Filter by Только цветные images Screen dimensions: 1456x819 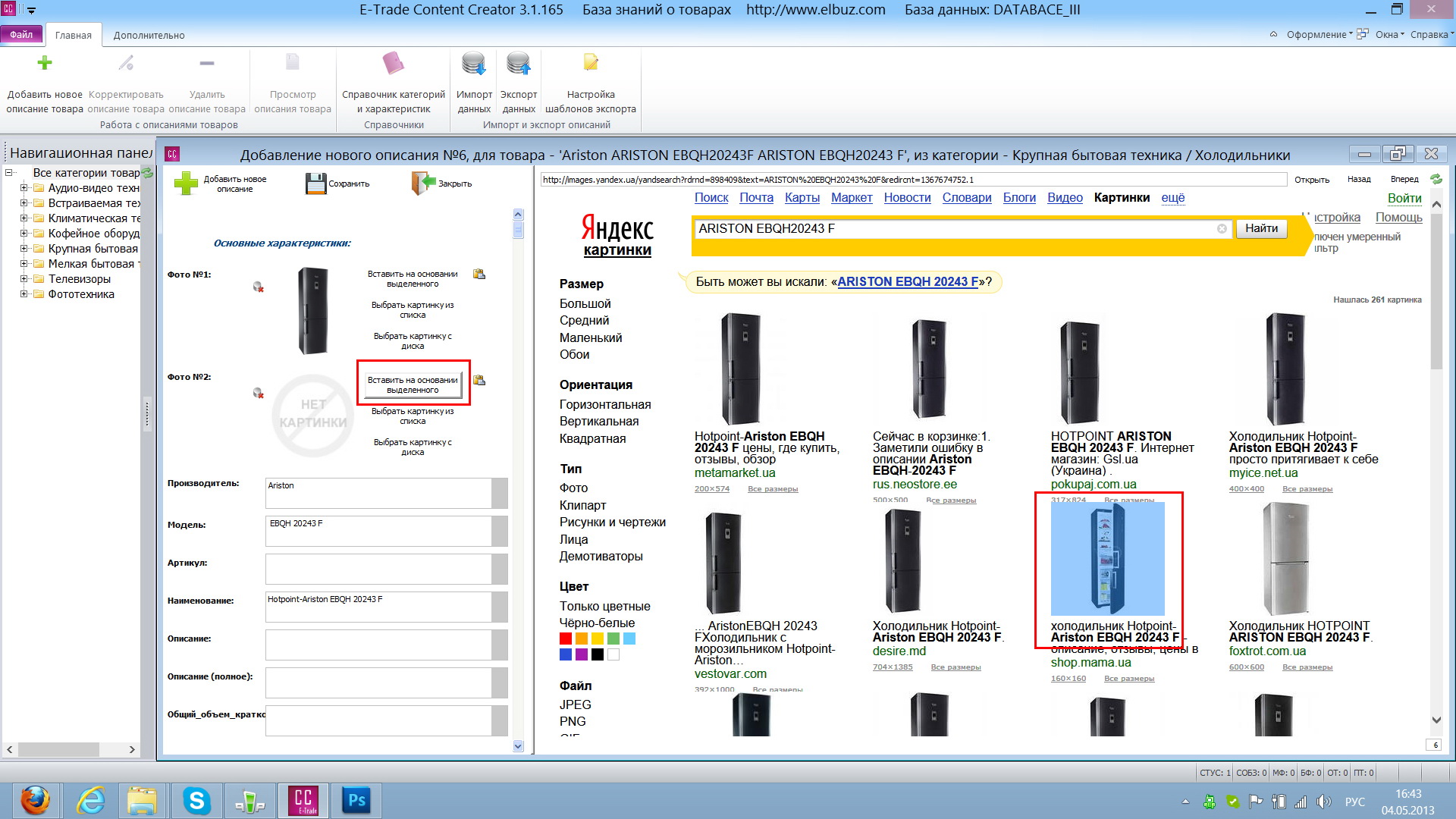(604, 606)
